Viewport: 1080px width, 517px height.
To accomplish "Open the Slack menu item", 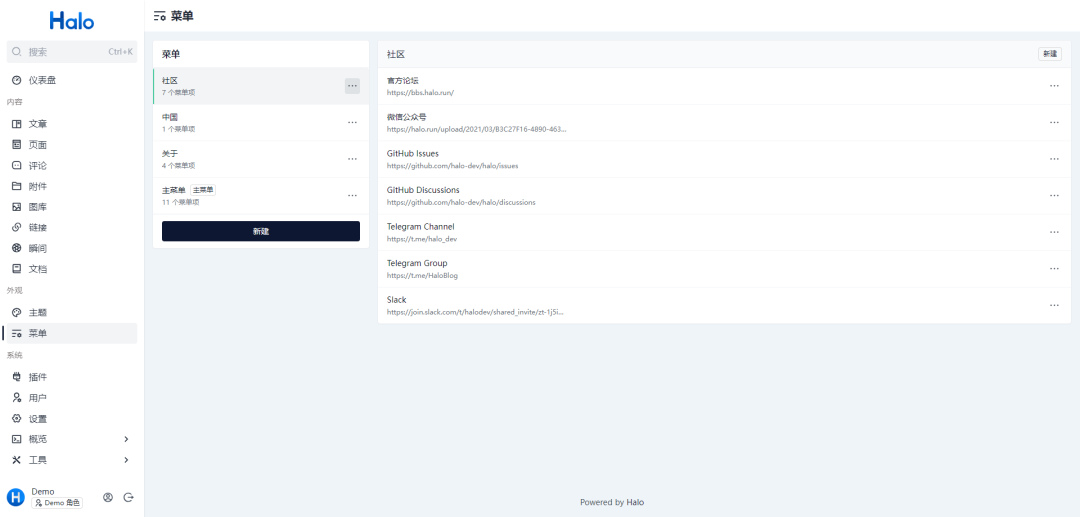I will click(724, 305).
